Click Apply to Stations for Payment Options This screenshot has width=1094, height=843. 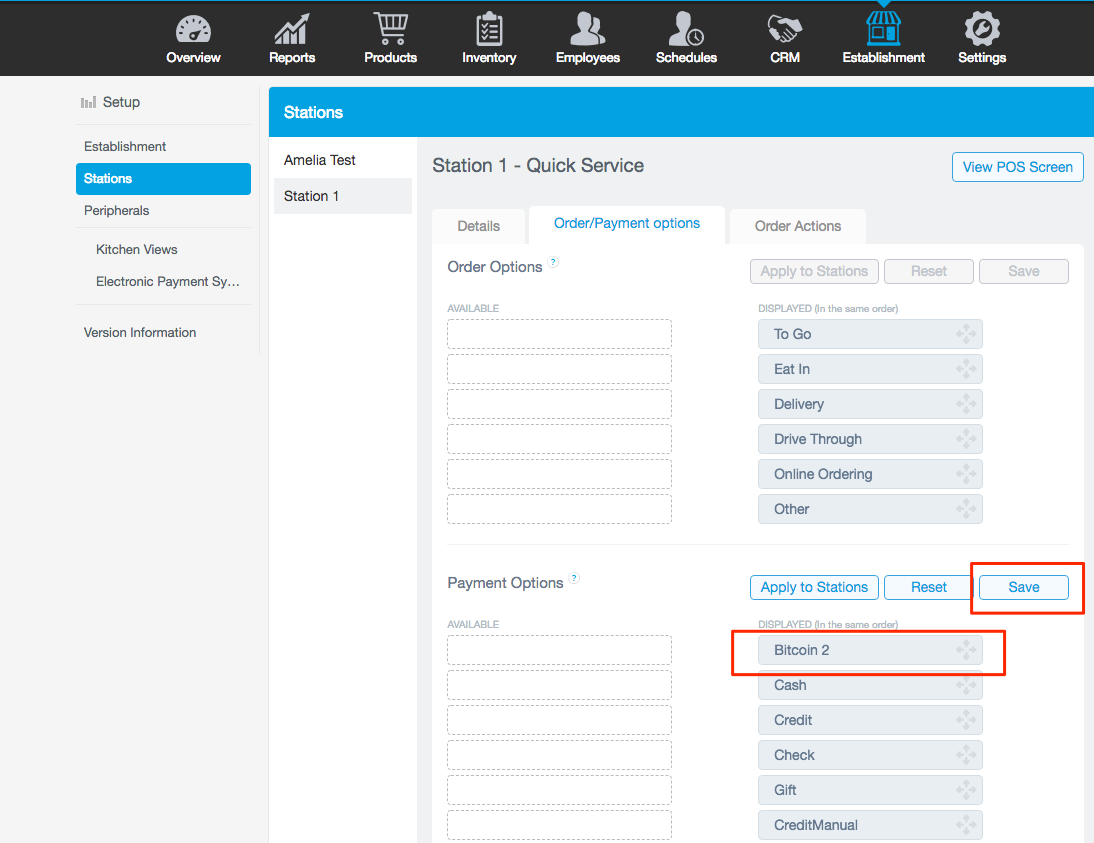coord(814,587)
